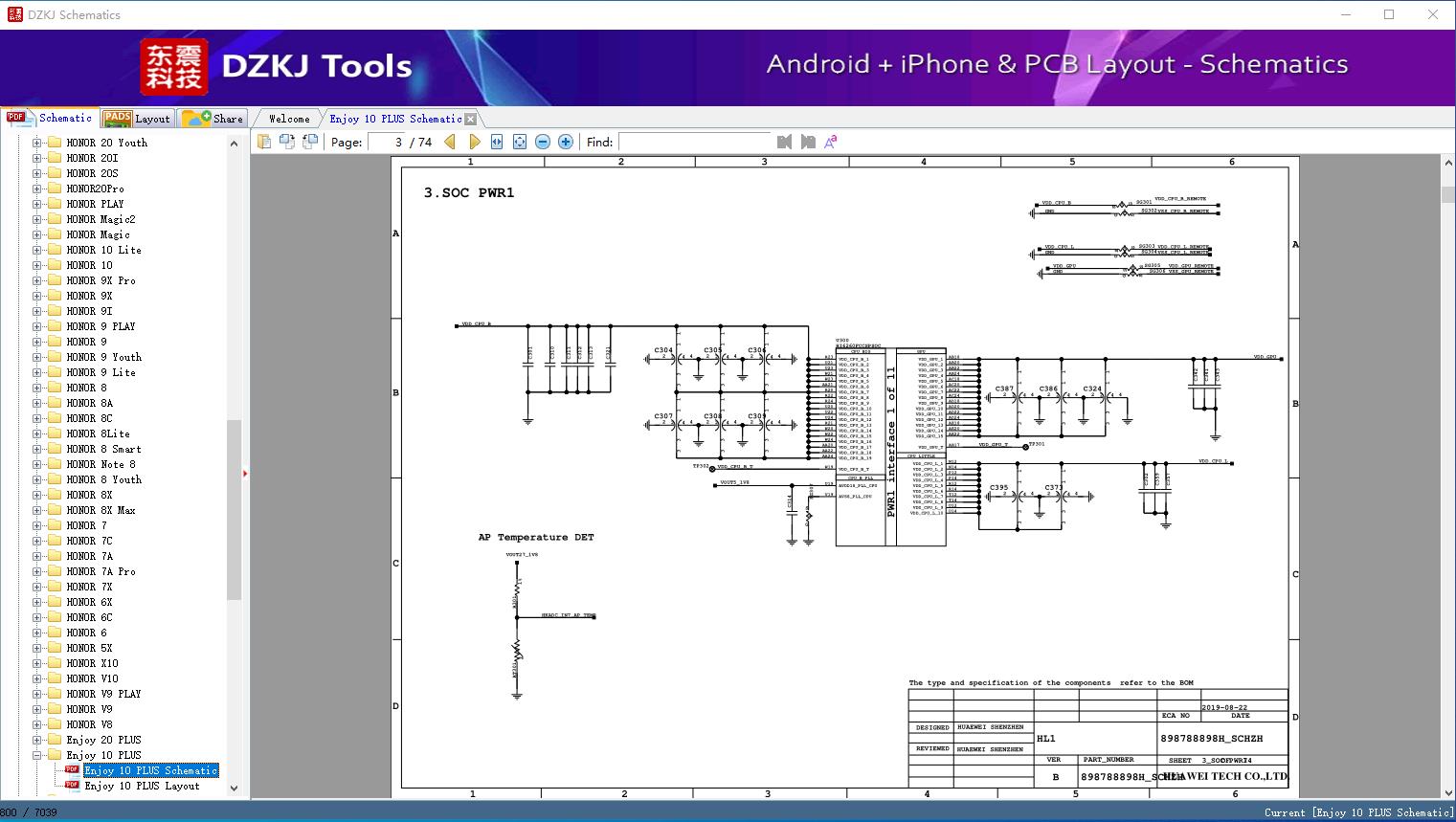This screenshot has width=1456, height=822.
Task: Open Enjoy 10 PLUS Schematic file in tree
Action: pos(151,770)
